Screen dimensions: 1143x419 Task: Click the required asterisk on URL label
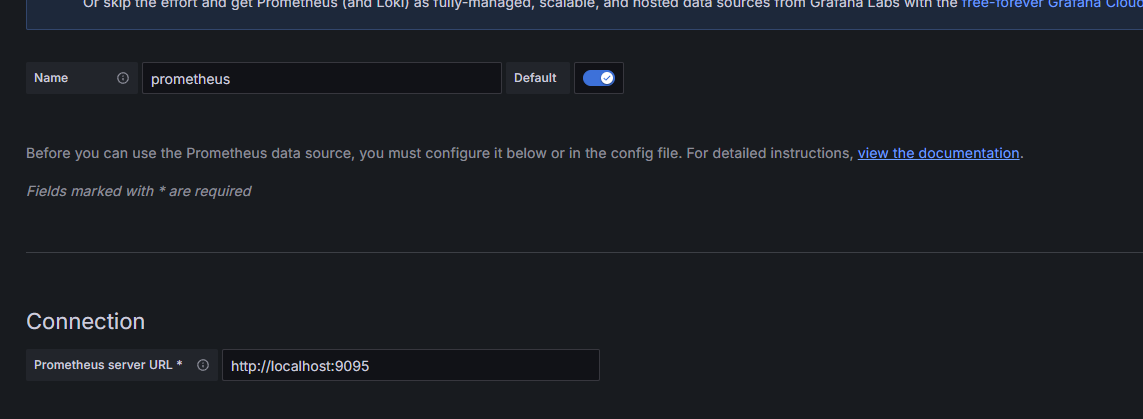pos(179,365)
